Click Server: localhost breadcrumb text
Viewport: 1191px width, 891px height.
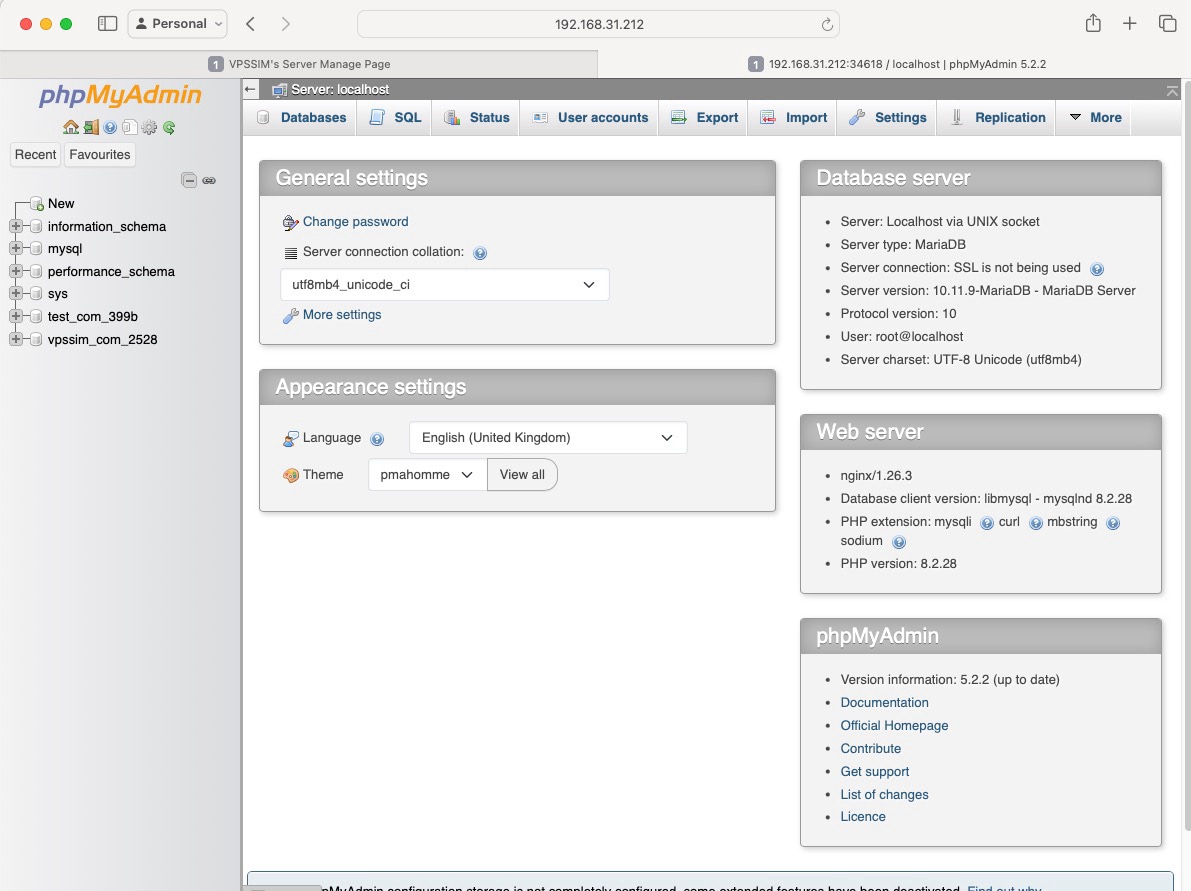pyautogui.click(x=340, y=90)
